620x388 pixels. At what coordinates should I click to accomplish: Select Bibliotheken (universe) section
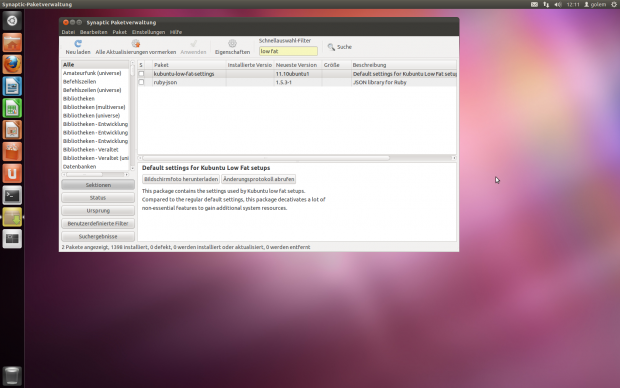[x=95, y=115]
